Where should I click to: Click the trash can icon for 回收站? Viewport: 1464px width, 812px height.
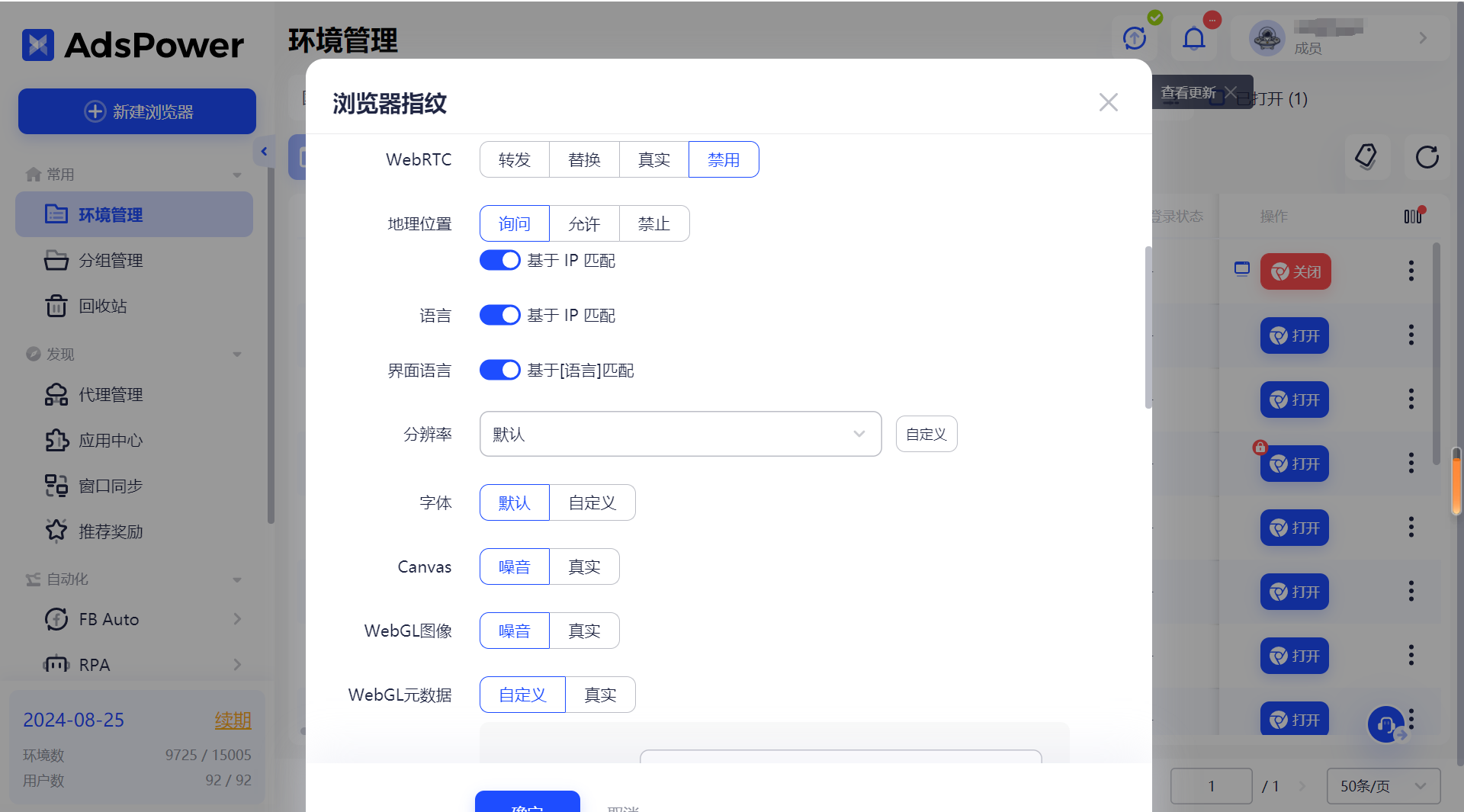pos(56,306)
